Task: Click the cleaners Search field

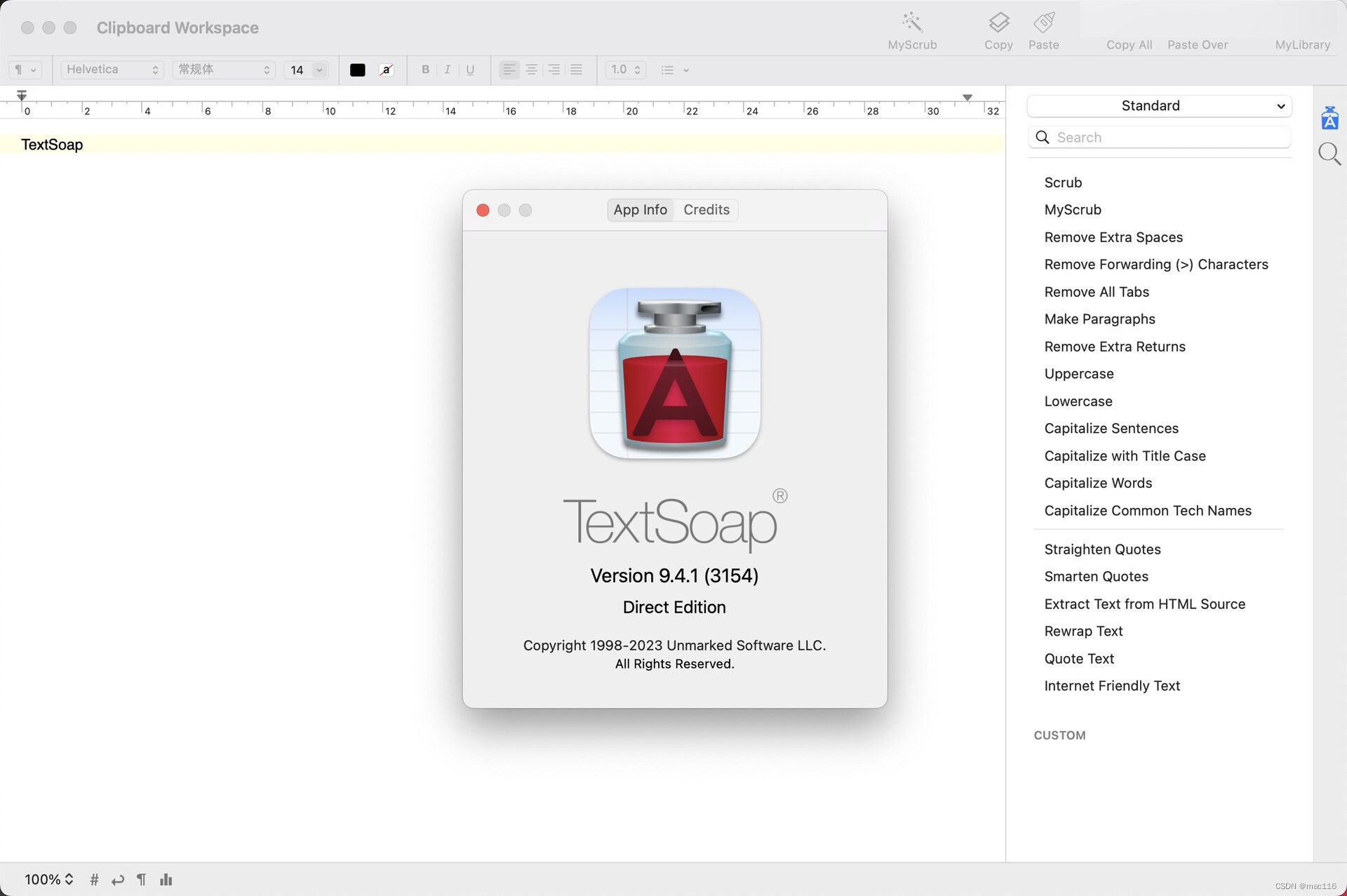Action: pyautogui.click(x=1159, y=138)
